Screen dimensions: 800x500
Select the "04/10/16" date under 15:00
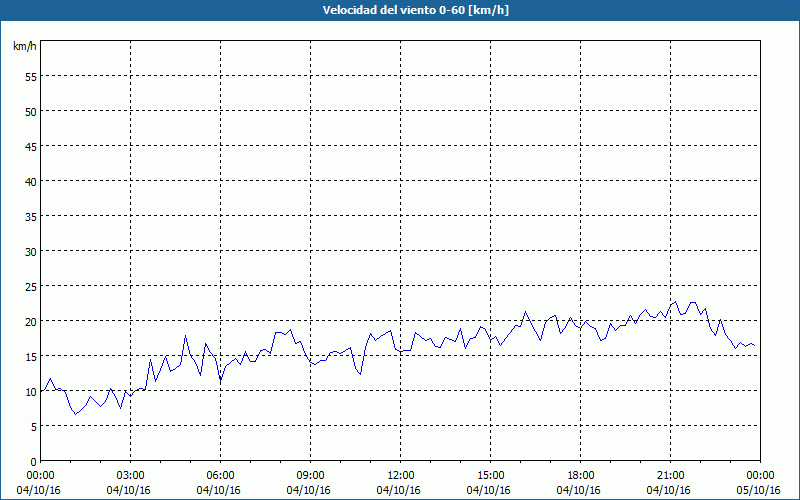pyautogui.click(x=489, y=490)
